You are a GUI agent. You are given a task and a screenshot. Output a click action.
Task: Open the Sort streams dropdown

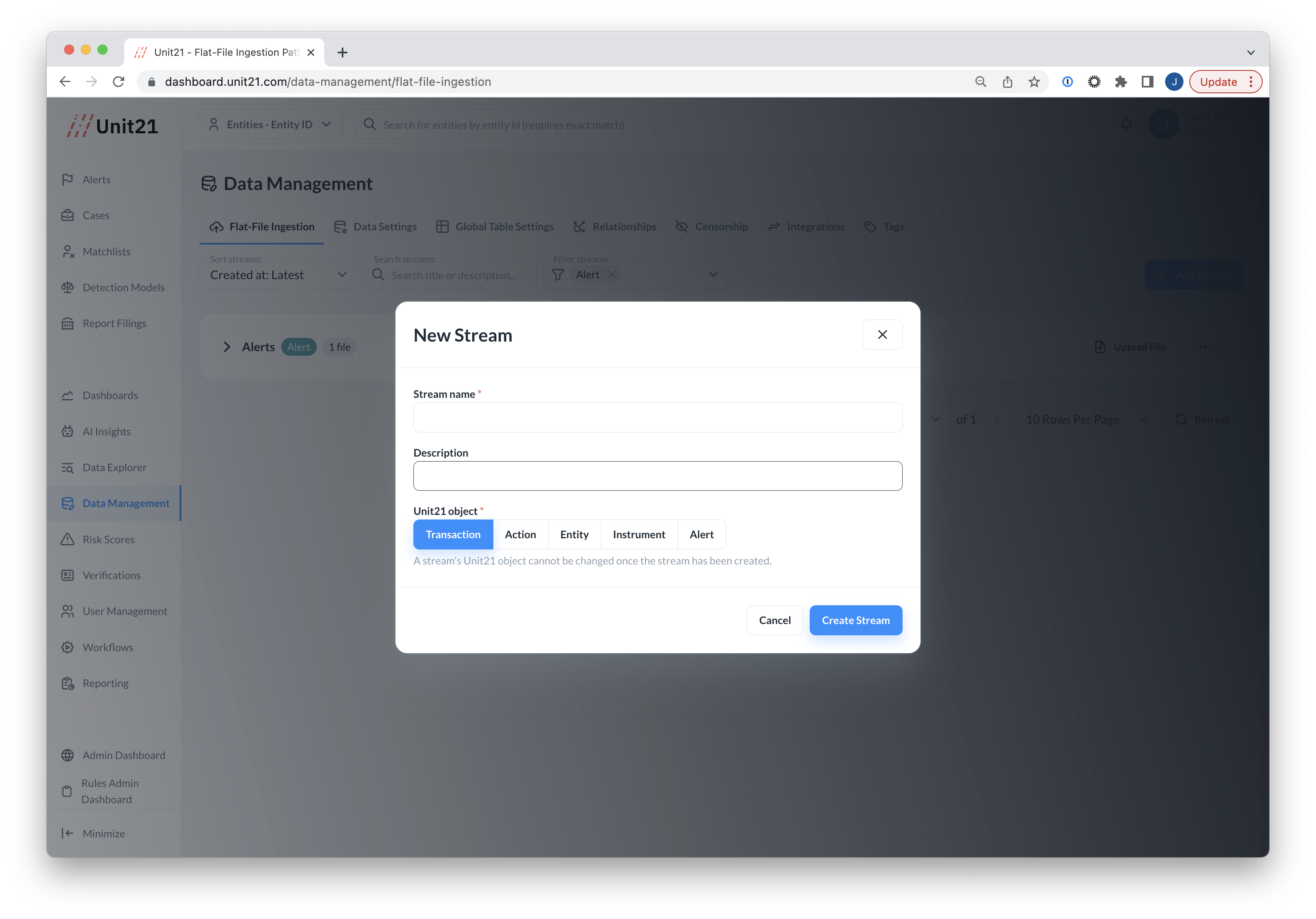278,275
